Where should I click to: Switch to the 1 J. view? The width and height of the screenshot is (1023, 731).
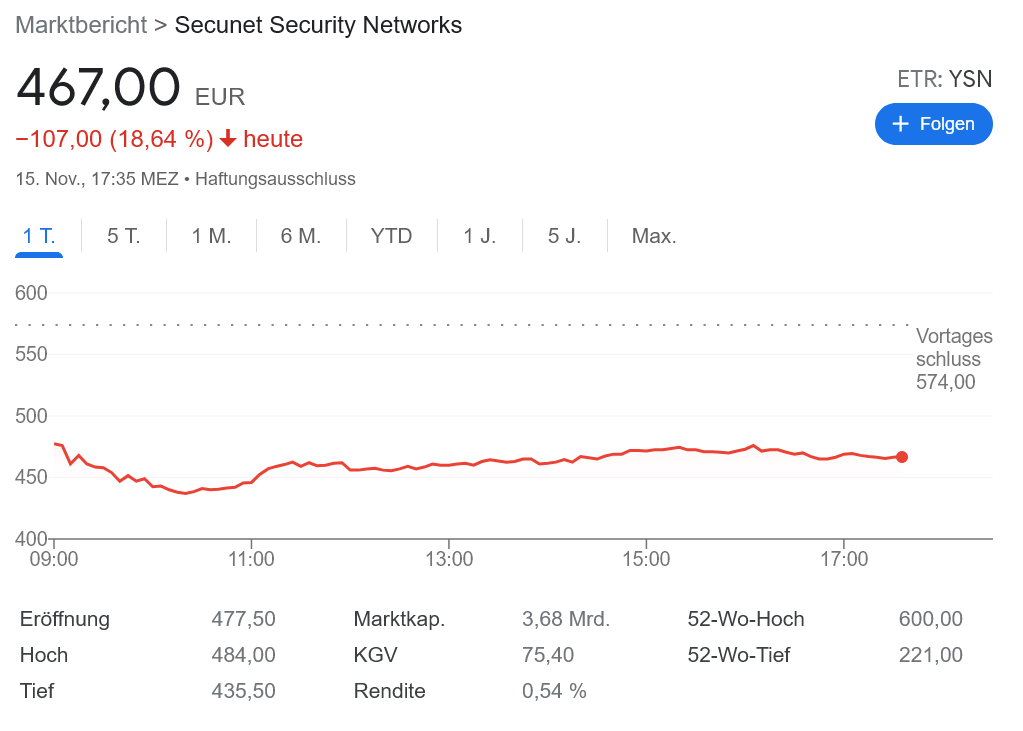click(479, 235)
